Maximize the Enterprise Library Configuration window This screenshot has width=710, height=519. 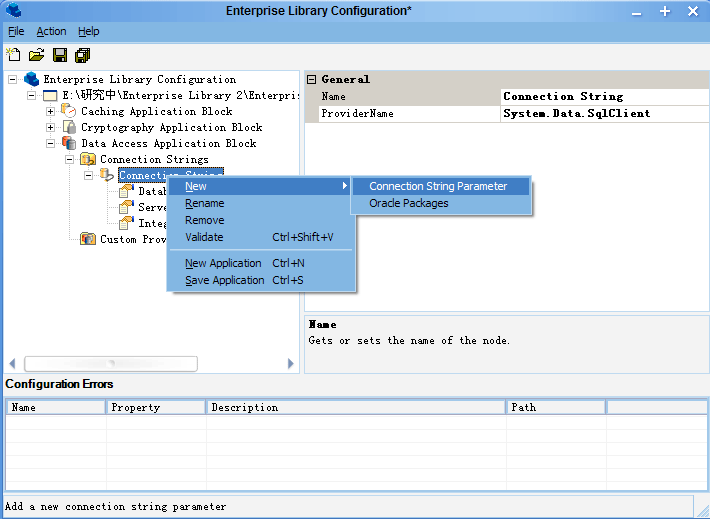point(665,11)
